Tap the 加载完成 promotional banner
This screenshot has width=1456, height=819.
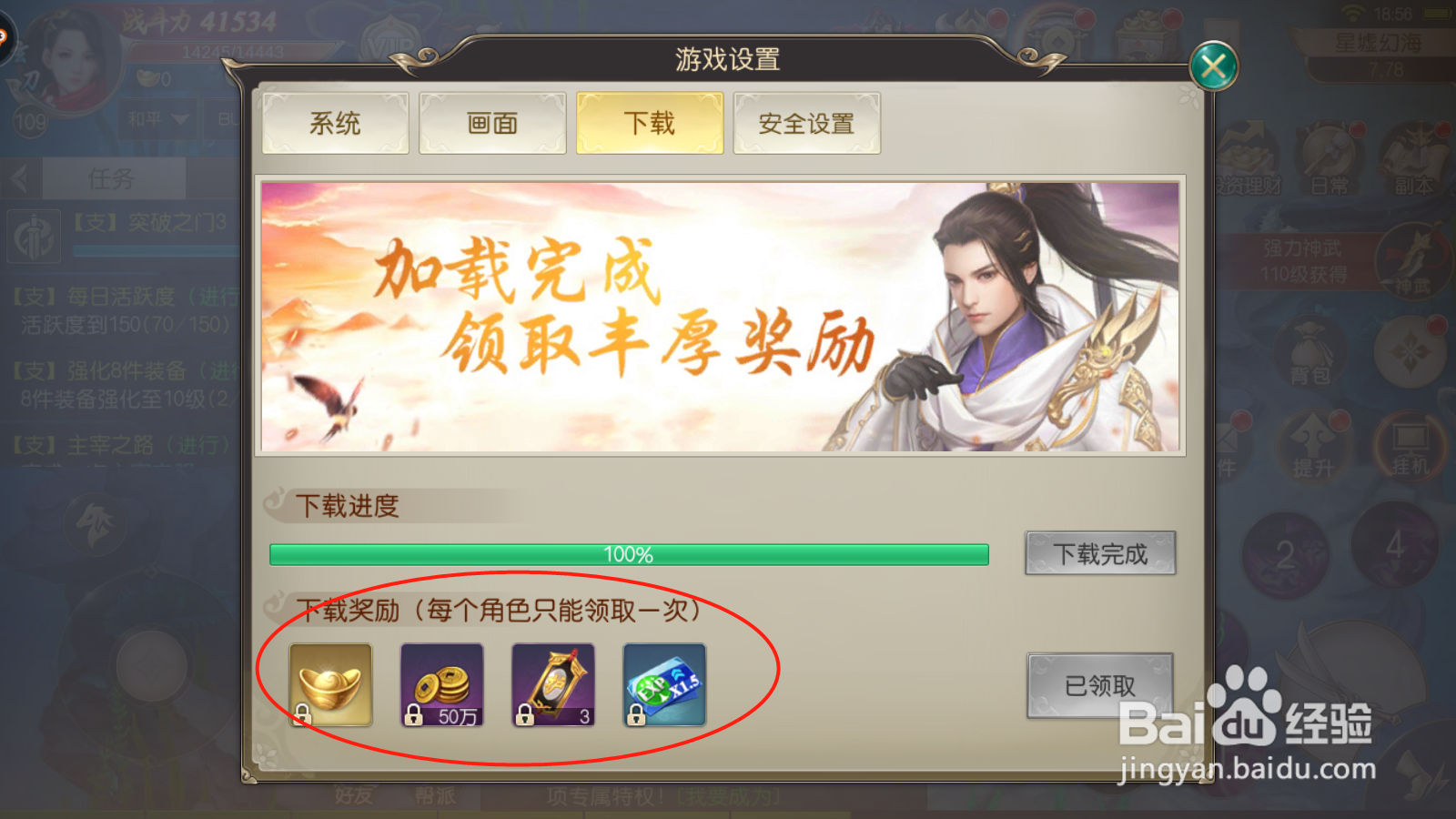click(x=720, y=316)
